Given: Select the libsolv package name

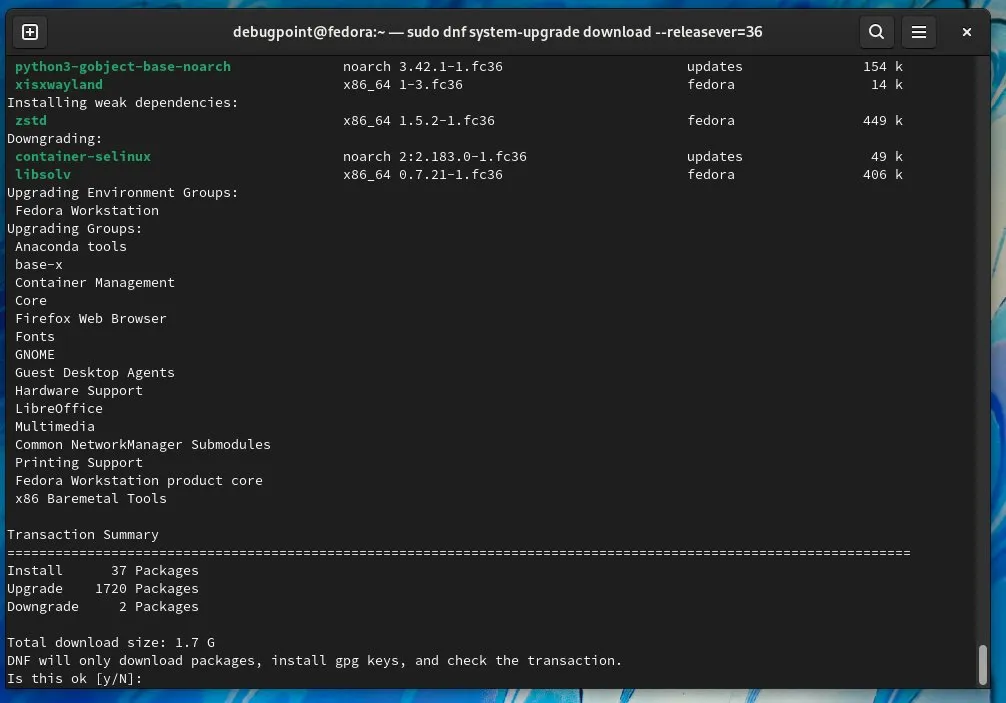Looking at the screenshot, I should [42, 174].
